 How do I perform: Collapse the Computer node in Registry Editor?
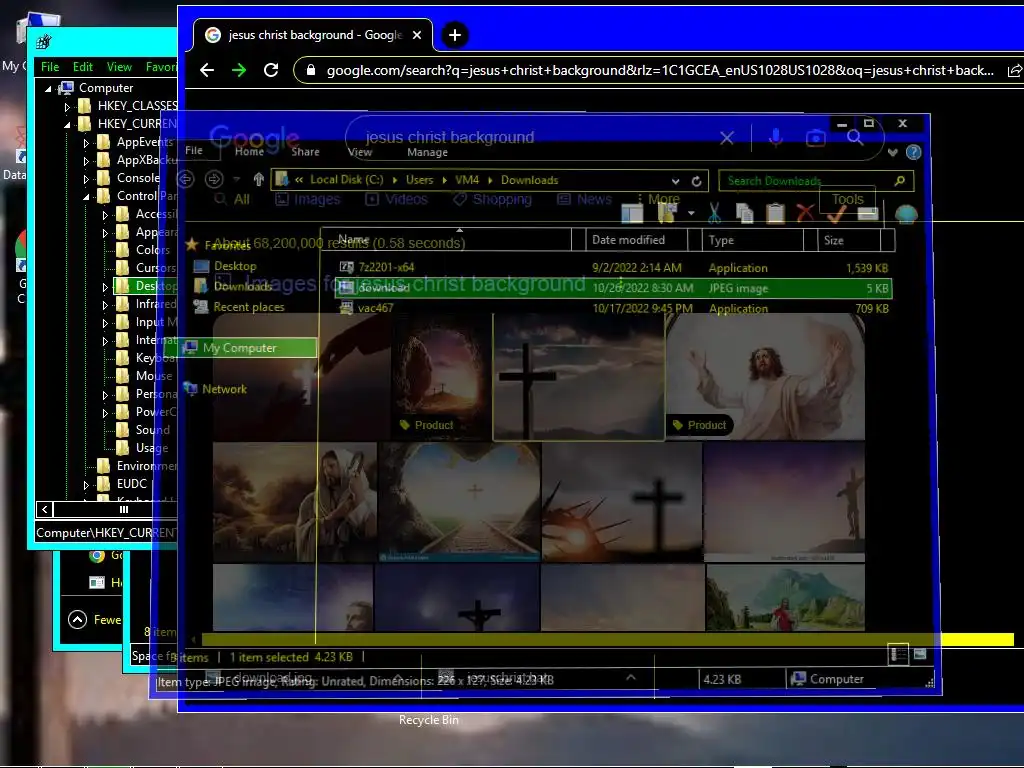tap(48, 88)
